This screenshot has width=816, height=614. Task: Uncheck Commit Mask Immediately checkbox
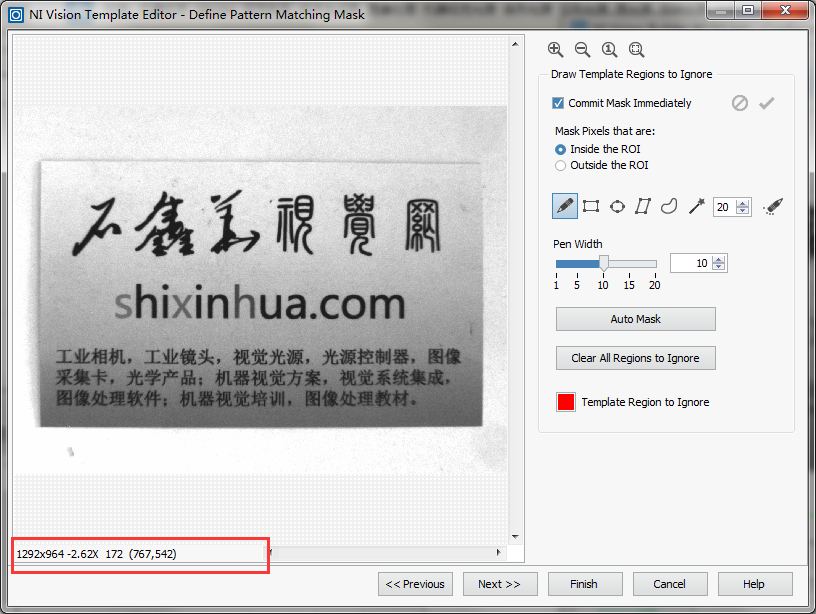coord(558,103)
